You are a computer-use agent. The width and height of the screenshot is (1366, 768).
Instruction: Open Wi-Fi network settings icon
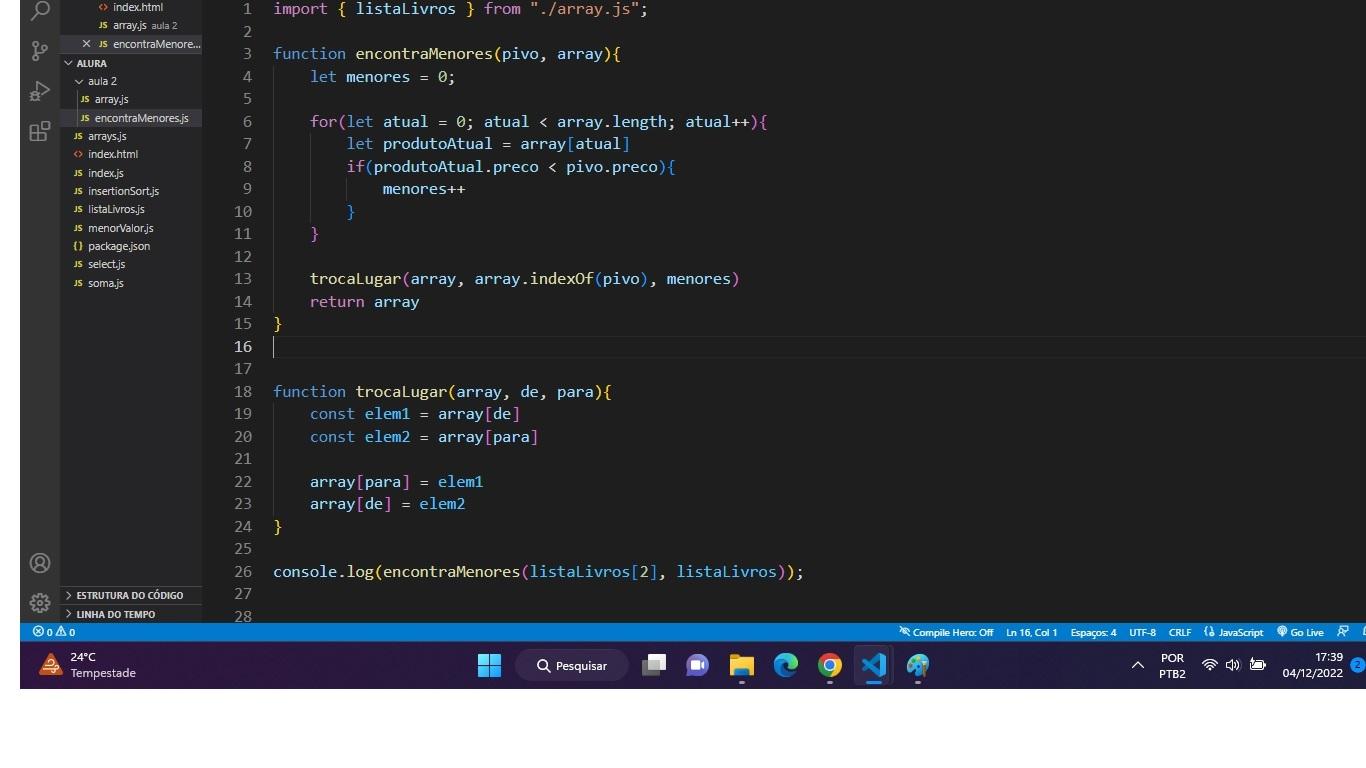(x=1210, y=665)
